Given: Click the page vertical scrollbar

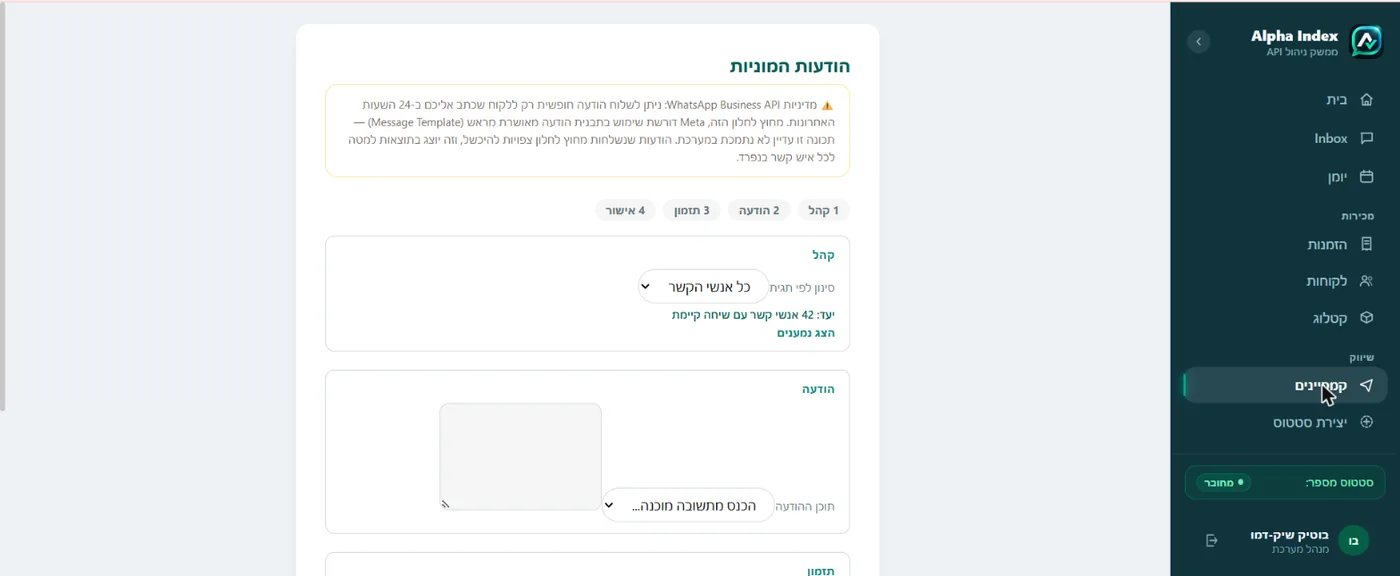Looking at the screenshot, I should pos(3,208).
